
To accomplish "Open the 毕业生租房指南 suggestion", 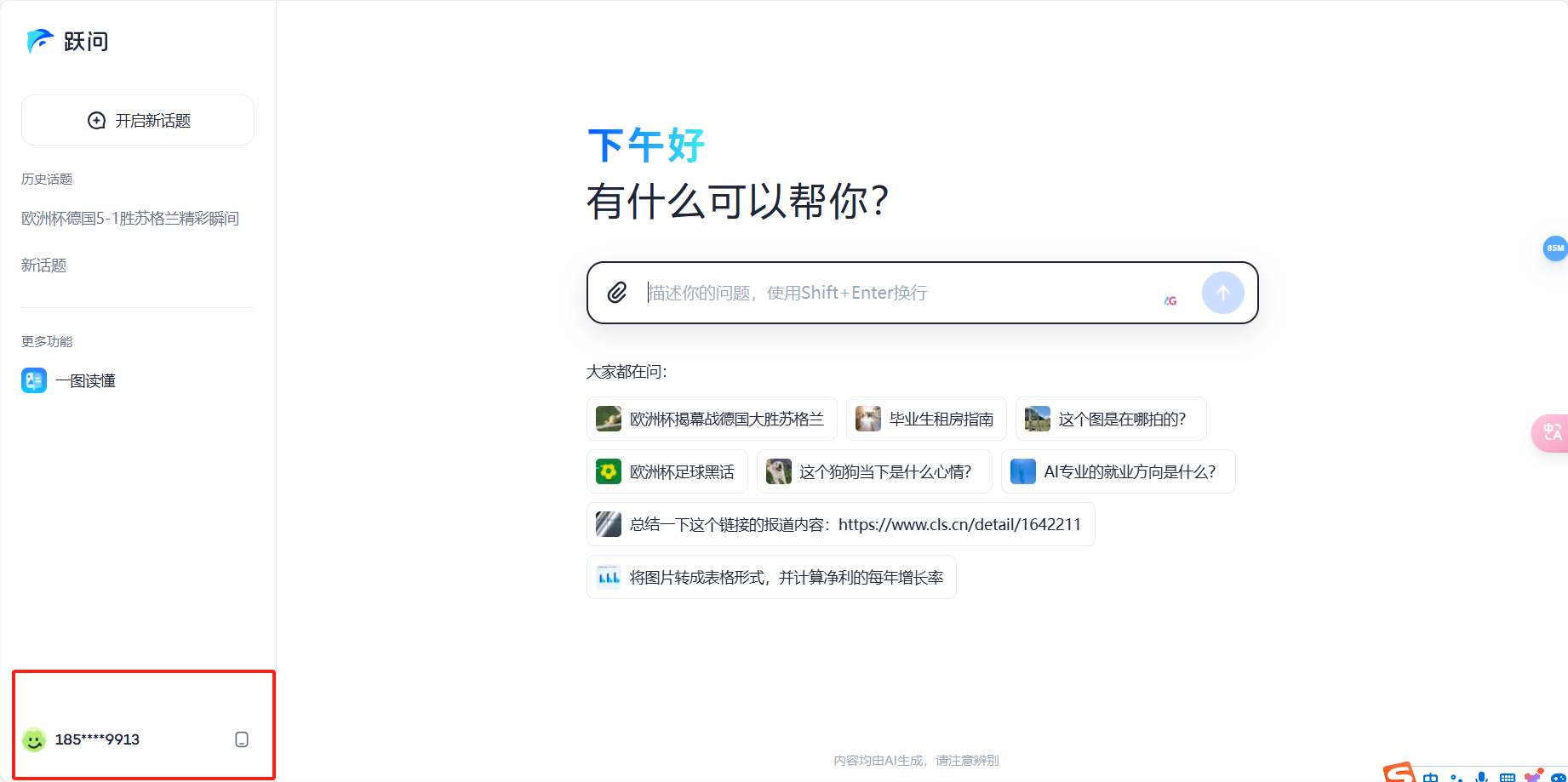I will (926, 418).
